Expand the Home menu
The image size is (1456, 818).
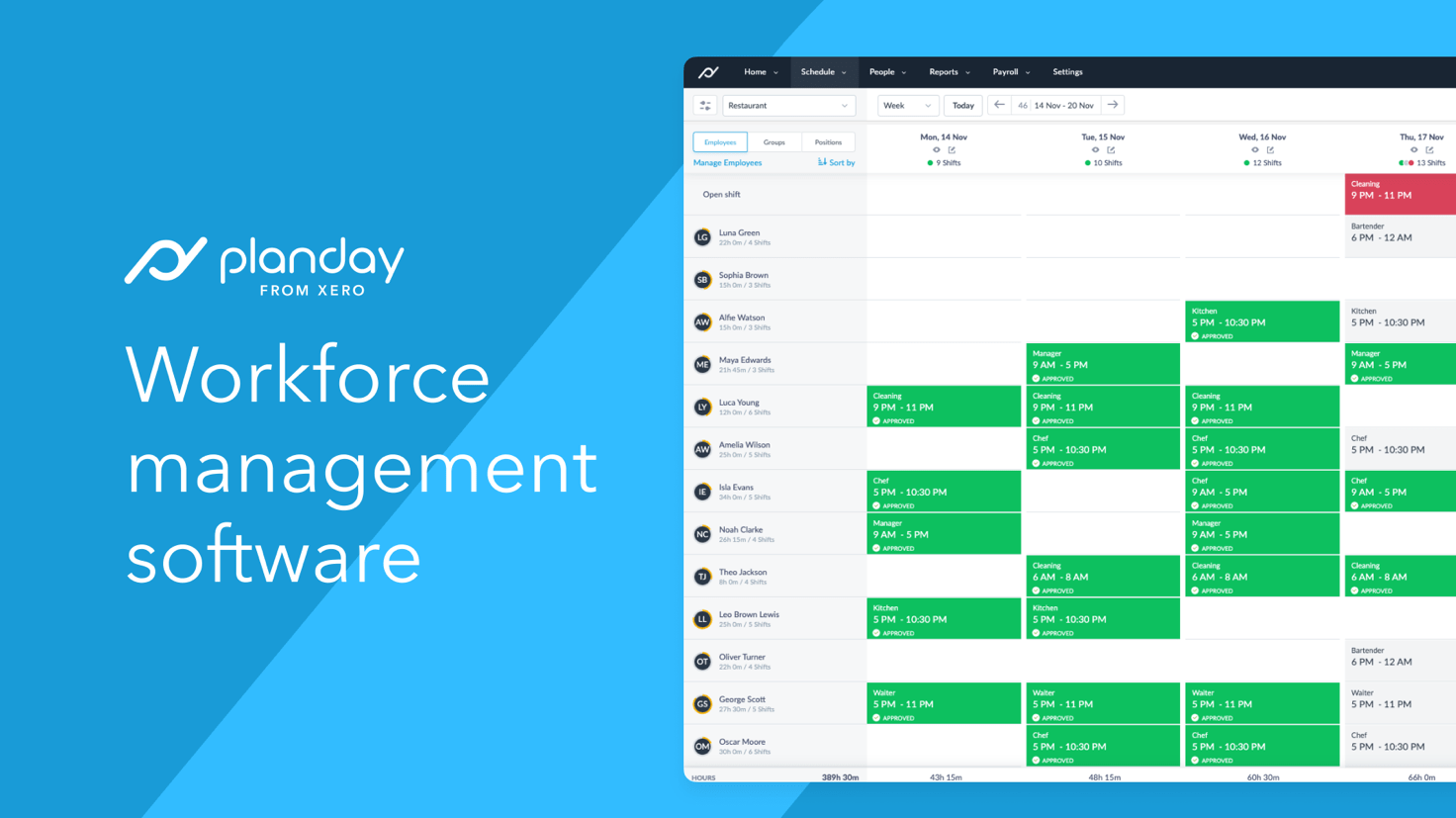(761, 72)
